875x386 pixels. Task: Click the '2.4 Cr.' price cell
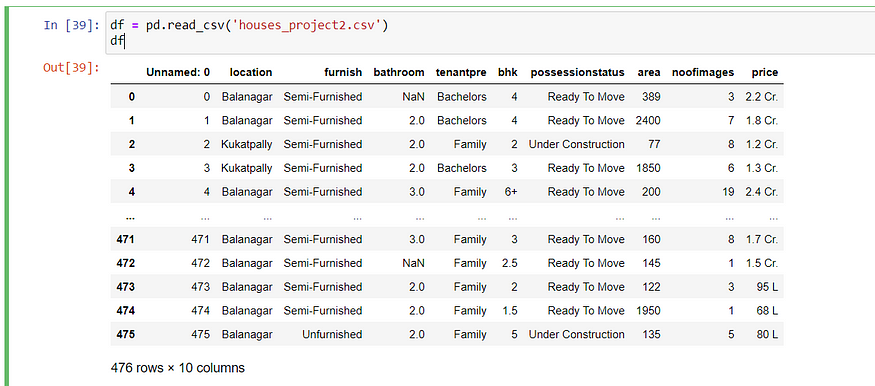pos(762,192)
